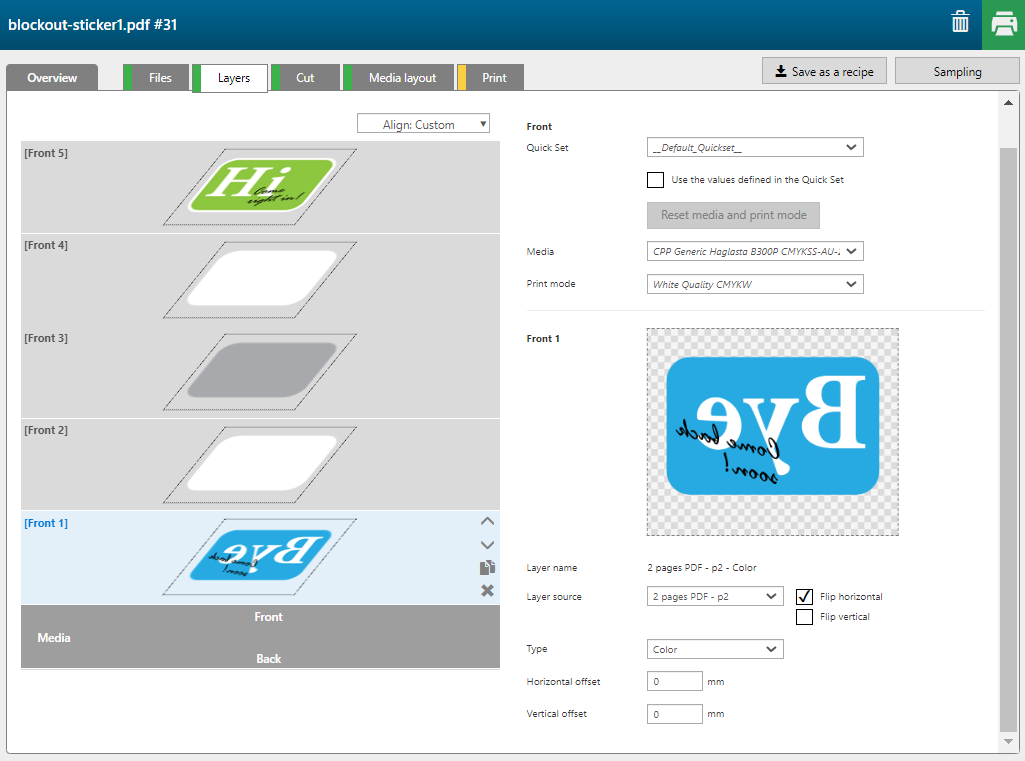This screenshot has width=1025, height=761.
Task: Enable use values defined in Quick Set
Action: point(656,180)
